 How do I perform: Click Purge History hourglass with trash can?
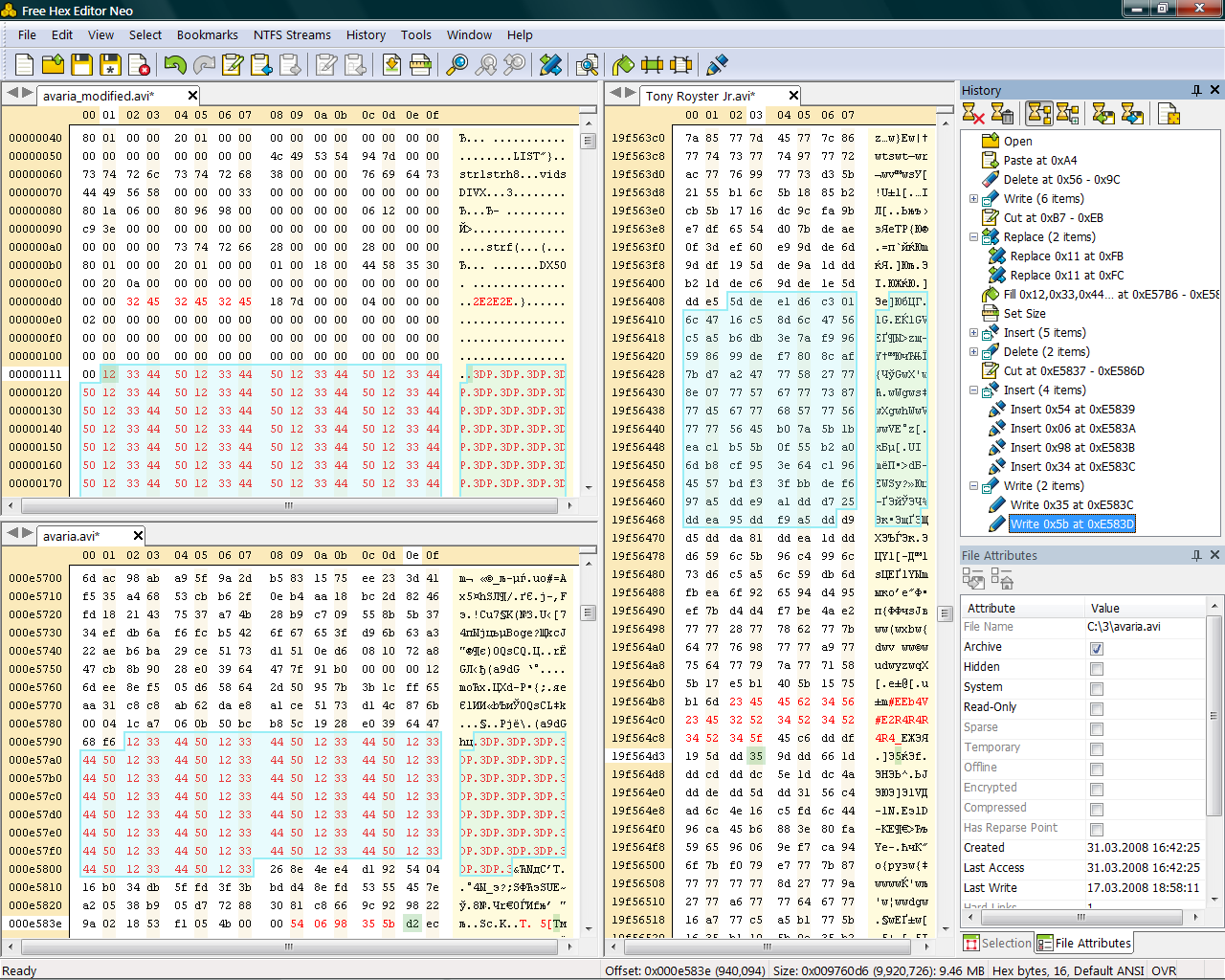[x=1002, y=114]
